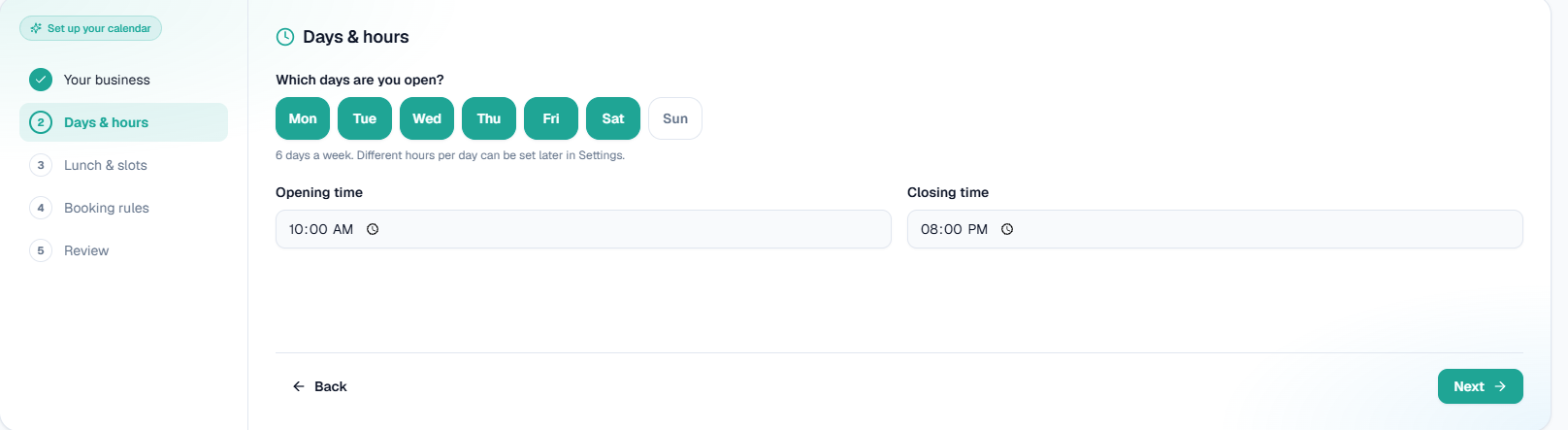Click the Set up your calendar badge
The height and width of the screenshot is (430, 1568).
[90, 28]
